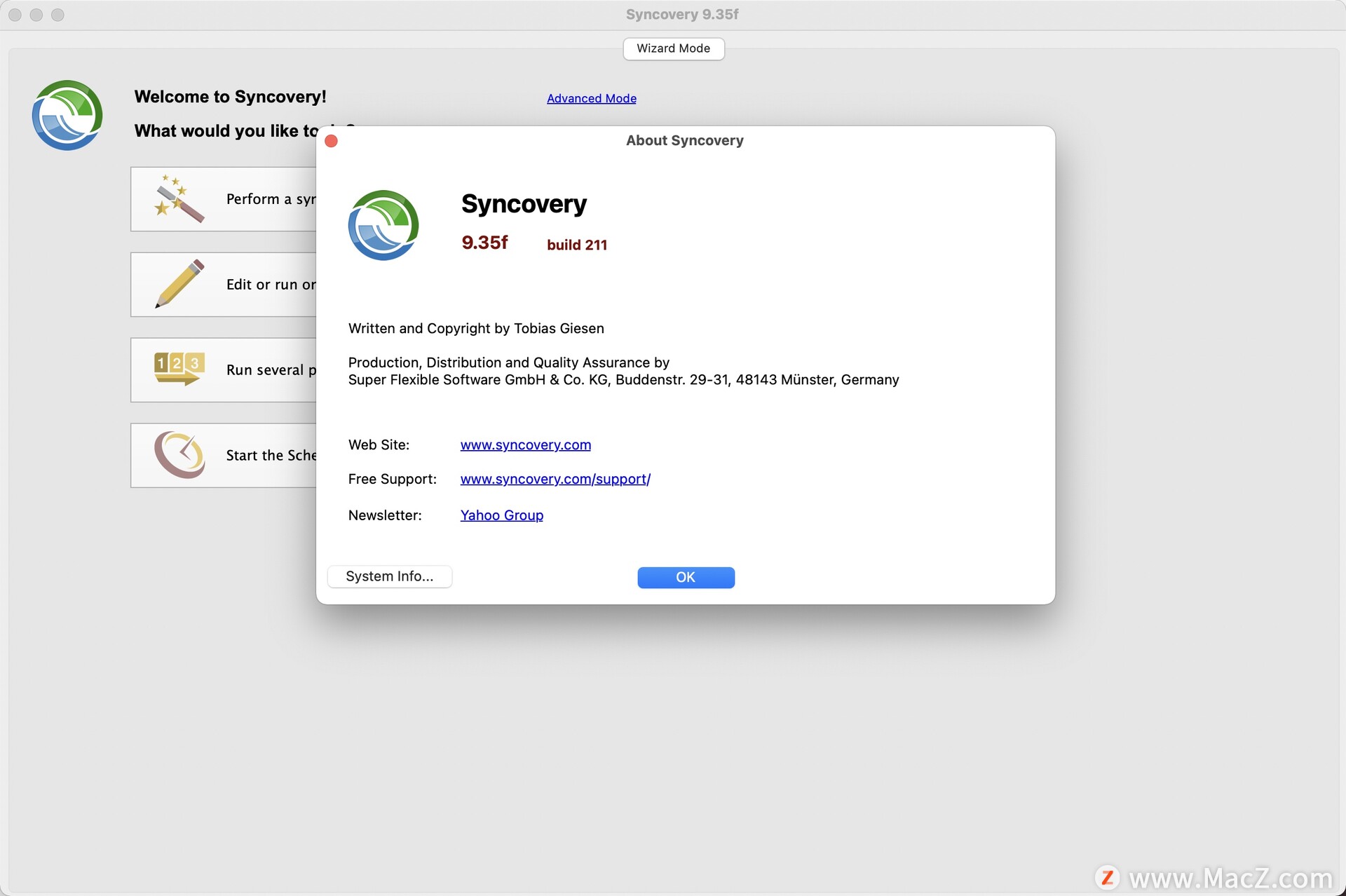The image size is (1346, 896).
Task: Click the Web Site: label
Action: (x=379, y=444)
